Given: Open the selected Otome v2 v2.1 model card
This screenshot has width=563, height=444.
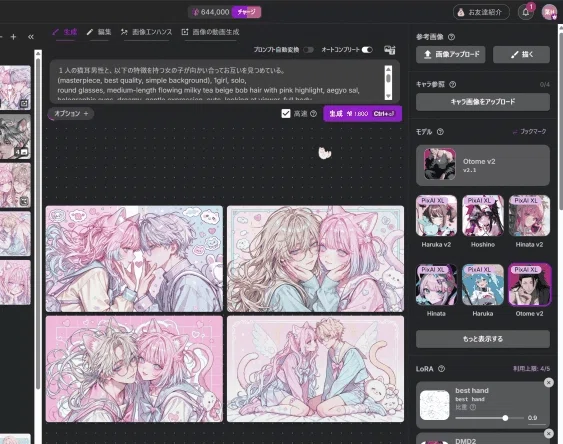Looking at the screenshot, I should coord(483,165).
